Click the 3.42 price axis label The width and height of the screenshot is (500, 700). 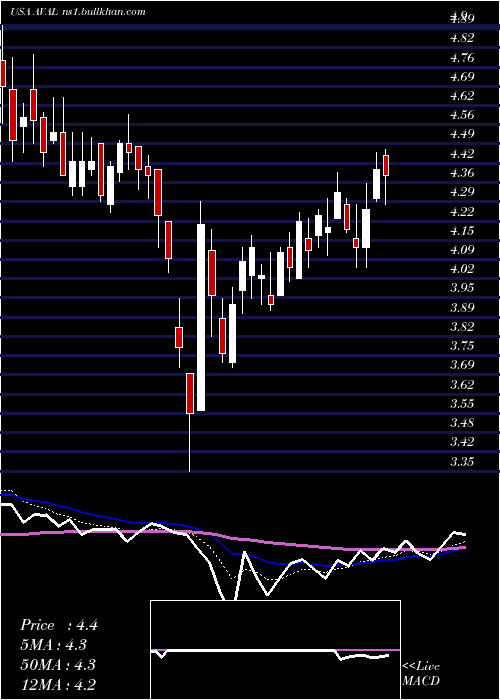(x=462, y=442)
